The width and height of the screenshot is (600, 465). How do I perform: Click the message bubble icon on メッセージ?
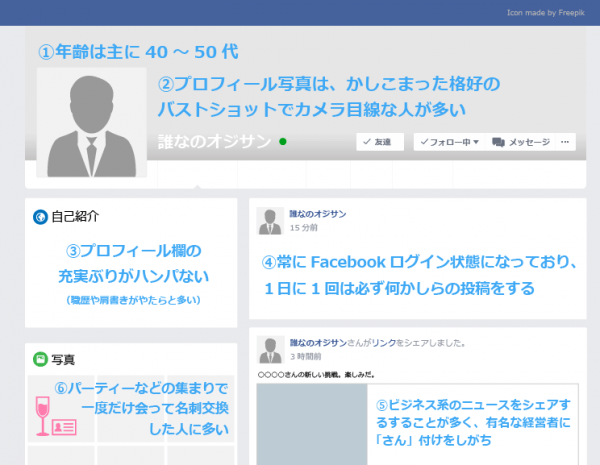click(x=498, y=143)
